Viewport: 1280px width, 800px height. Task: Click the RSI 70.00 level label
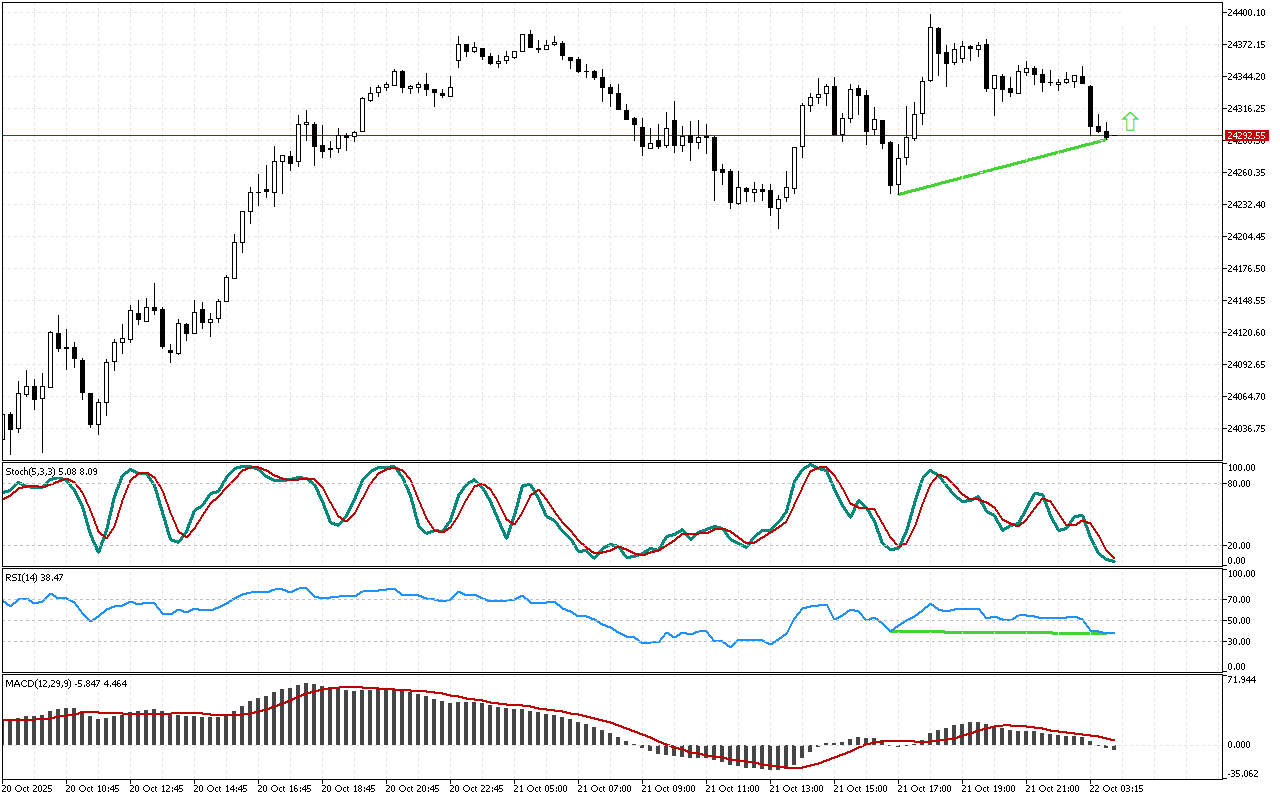coord(1240,600)
